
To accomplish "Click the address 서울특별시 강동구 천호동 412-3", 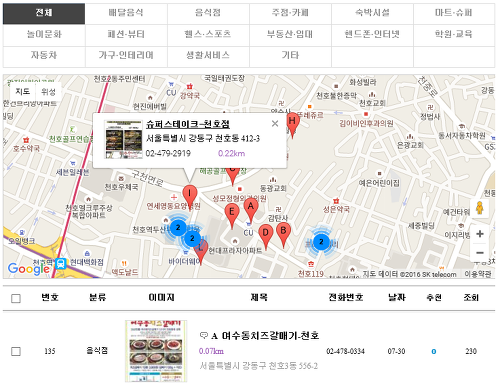I will coord(203,138).
